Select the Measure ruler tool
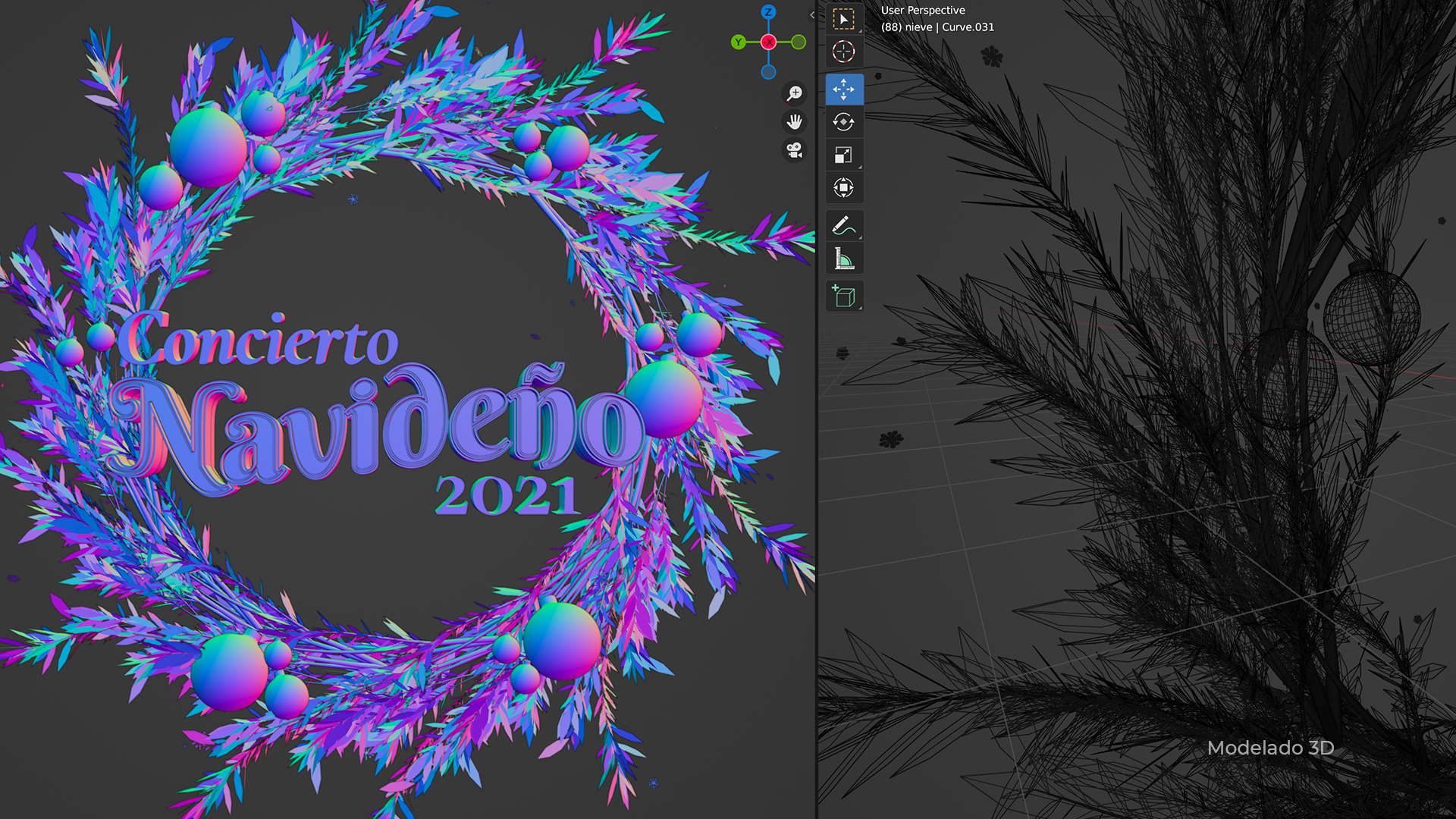 pos(843,259)
